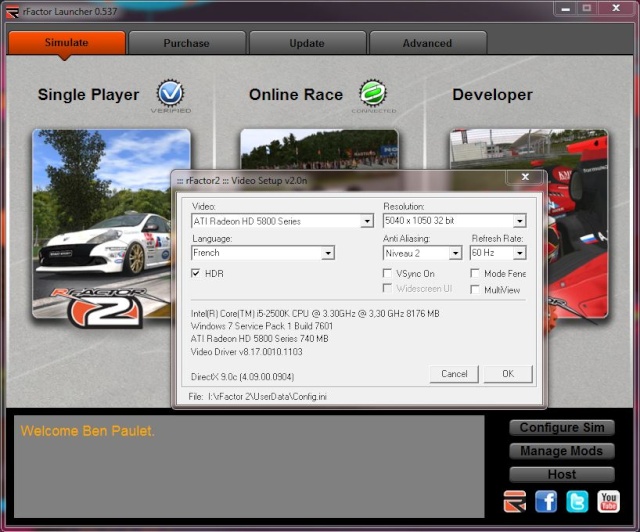The image size is (640, 532).
Task: Open the Resolution dropdown
Action: tap(519, 221)
